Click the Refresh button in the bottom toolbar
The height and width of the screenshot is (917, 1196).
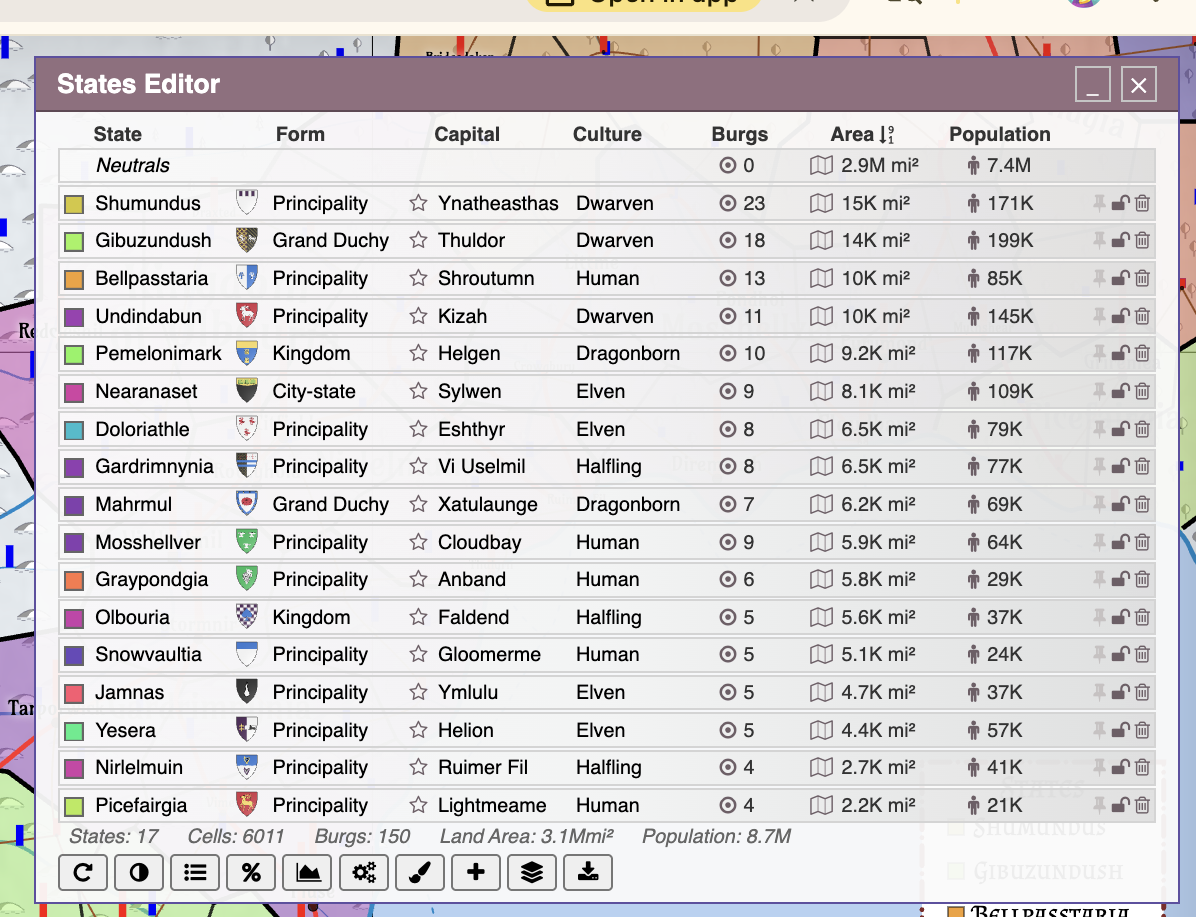pos(83,872)
